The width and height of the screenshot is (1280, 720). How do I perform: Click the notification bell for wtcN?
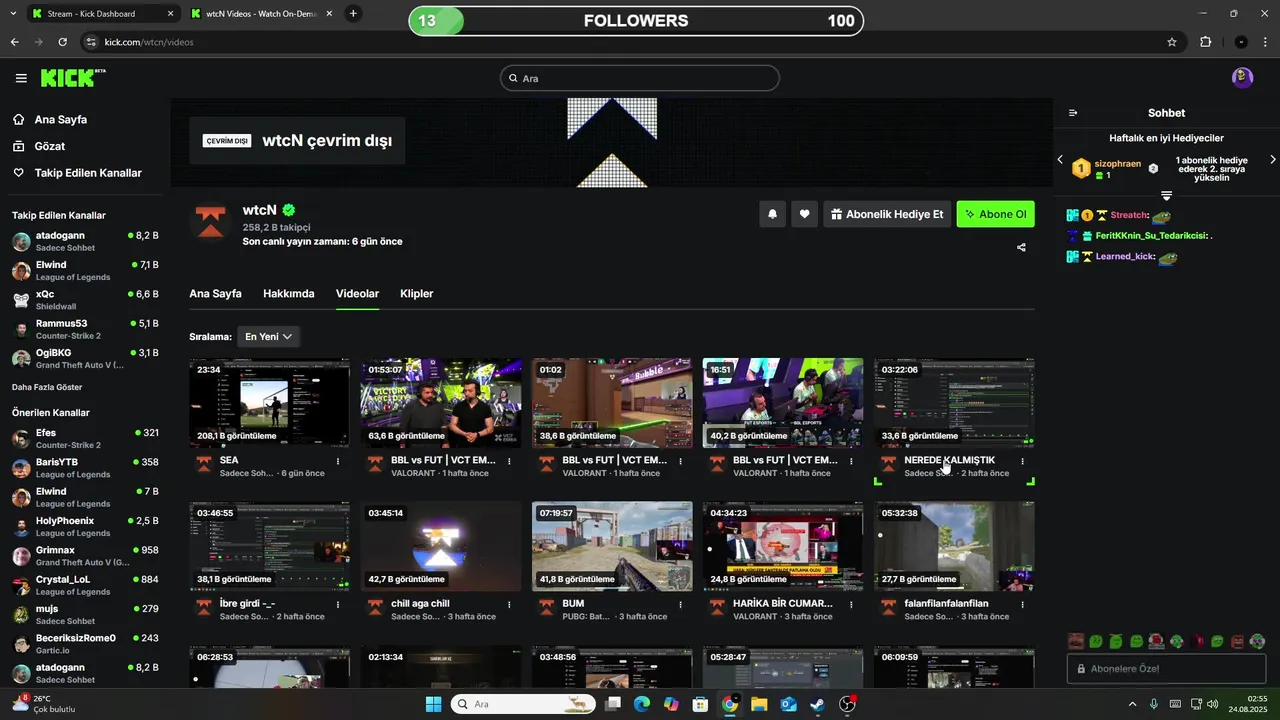coord(772,214)
